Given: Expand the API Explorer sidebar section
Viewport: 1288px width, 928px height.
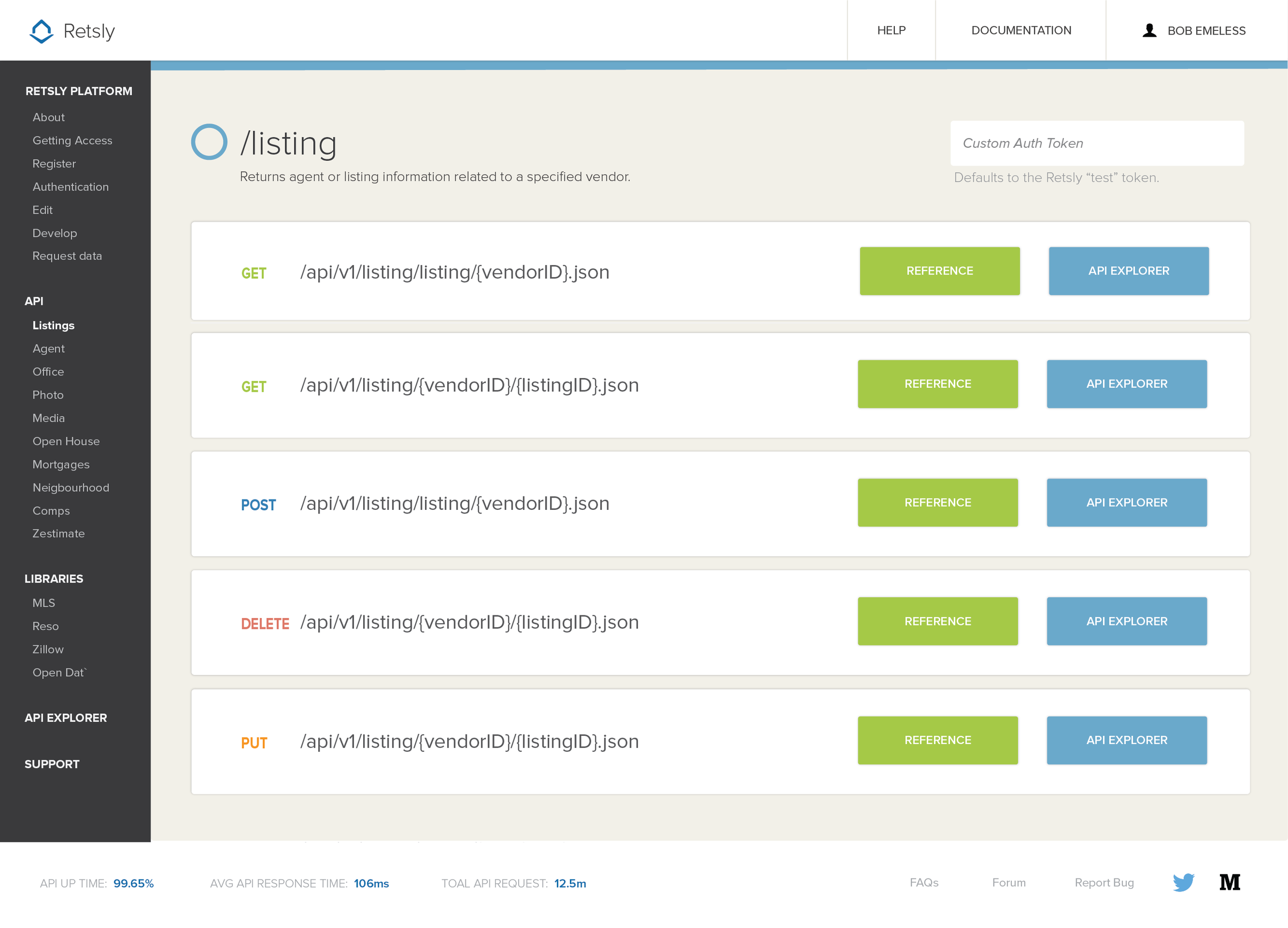Looking at the screenshot, I should click(66, 717).
